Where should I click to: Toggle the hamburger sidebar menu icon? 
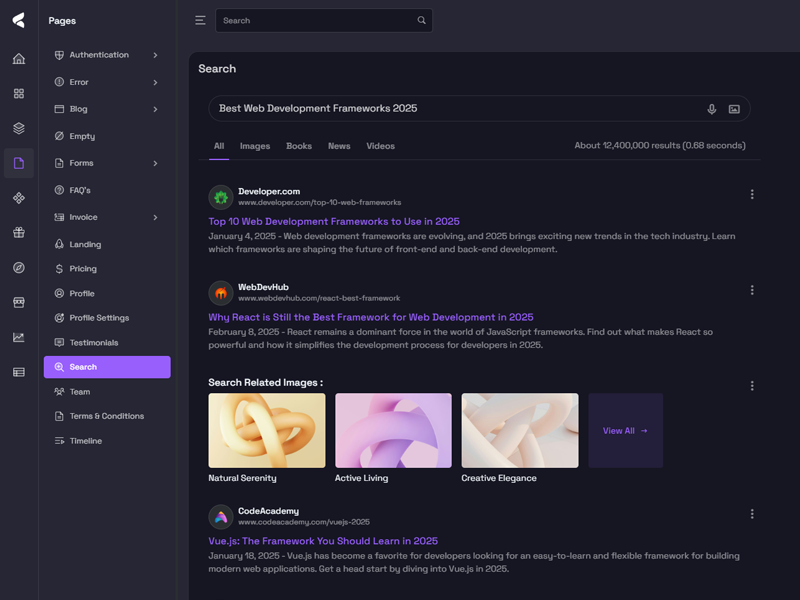[200, 20]
